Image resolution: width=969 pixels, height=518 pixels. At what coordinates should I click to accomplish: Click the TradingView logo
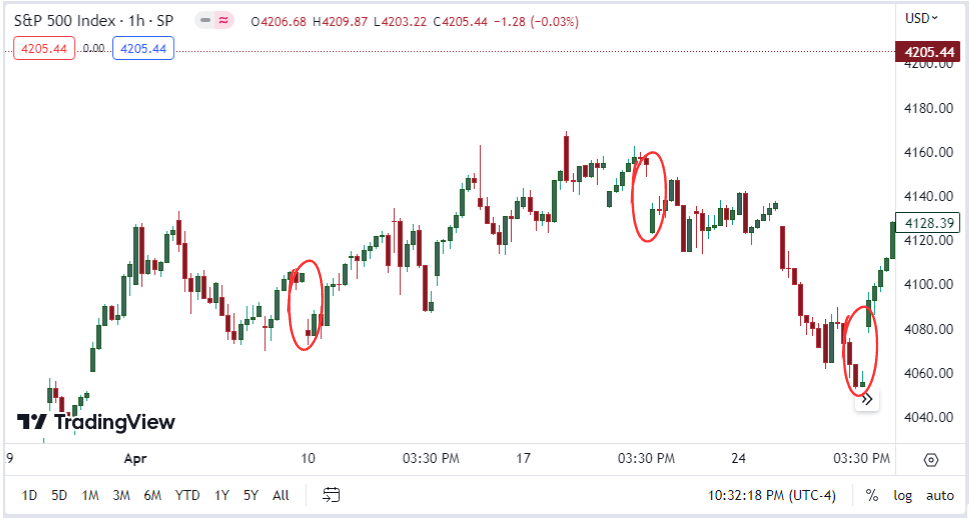click(x=96, y=422)
